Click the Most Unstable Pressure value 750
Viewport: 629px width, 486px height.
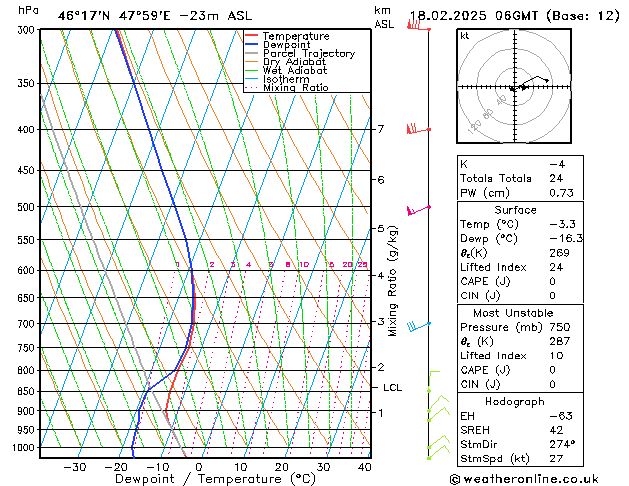pos(559,327)
